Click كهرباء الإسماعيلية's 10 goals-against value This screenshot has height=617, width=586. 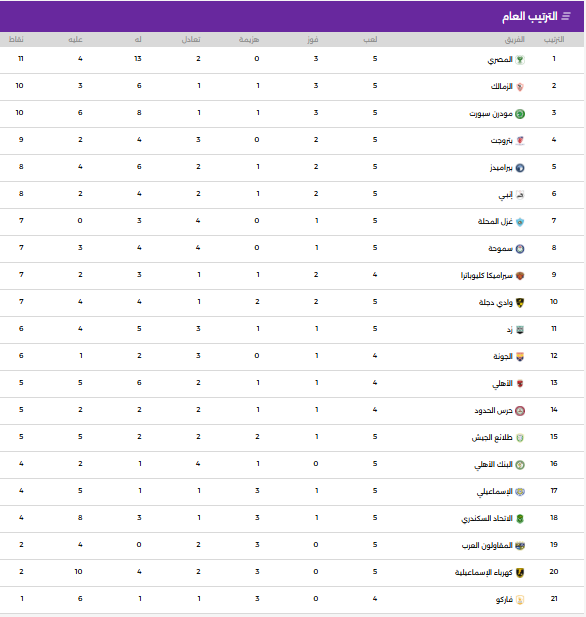(79, 572)
